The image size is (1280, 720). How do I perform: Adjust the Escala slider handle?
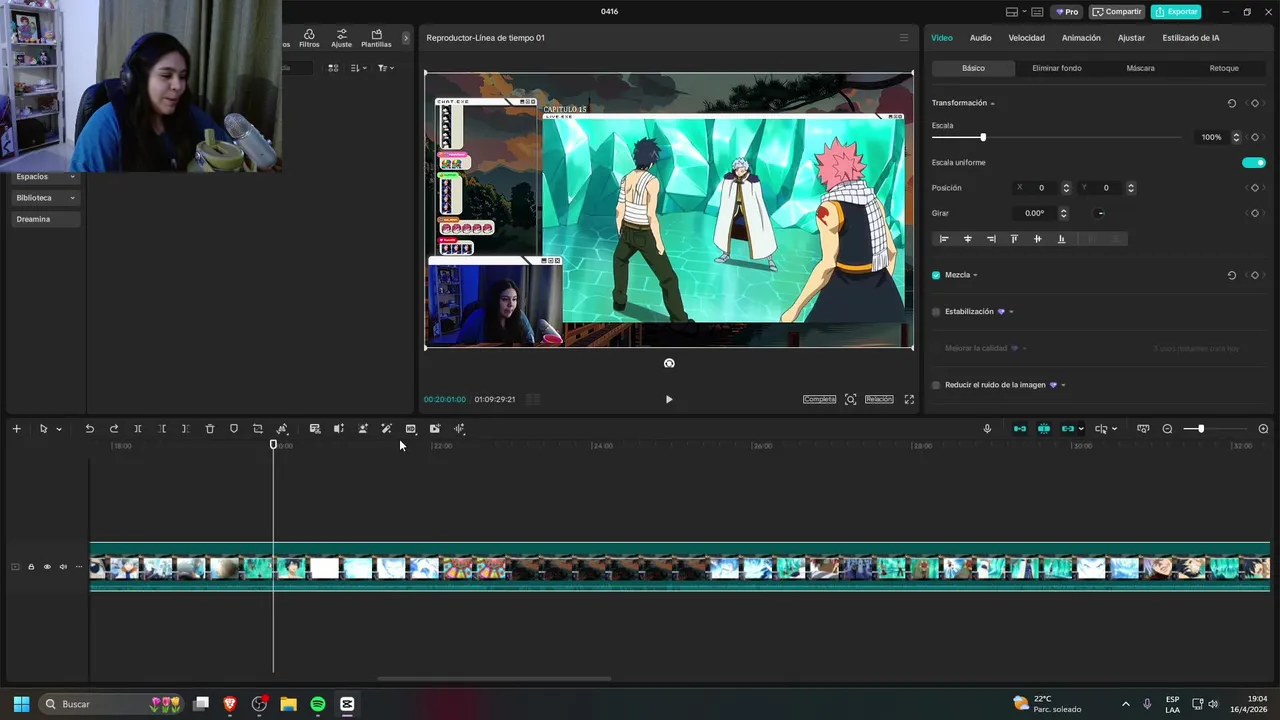tap(983, 137)
